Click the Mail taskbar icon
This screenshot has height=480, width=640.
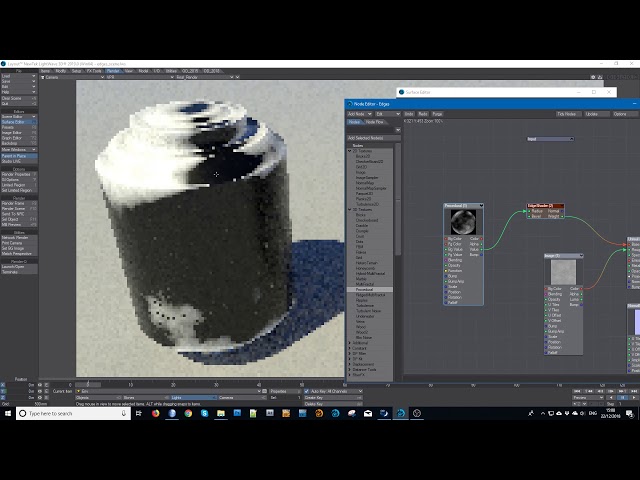(x=368, y=413)
